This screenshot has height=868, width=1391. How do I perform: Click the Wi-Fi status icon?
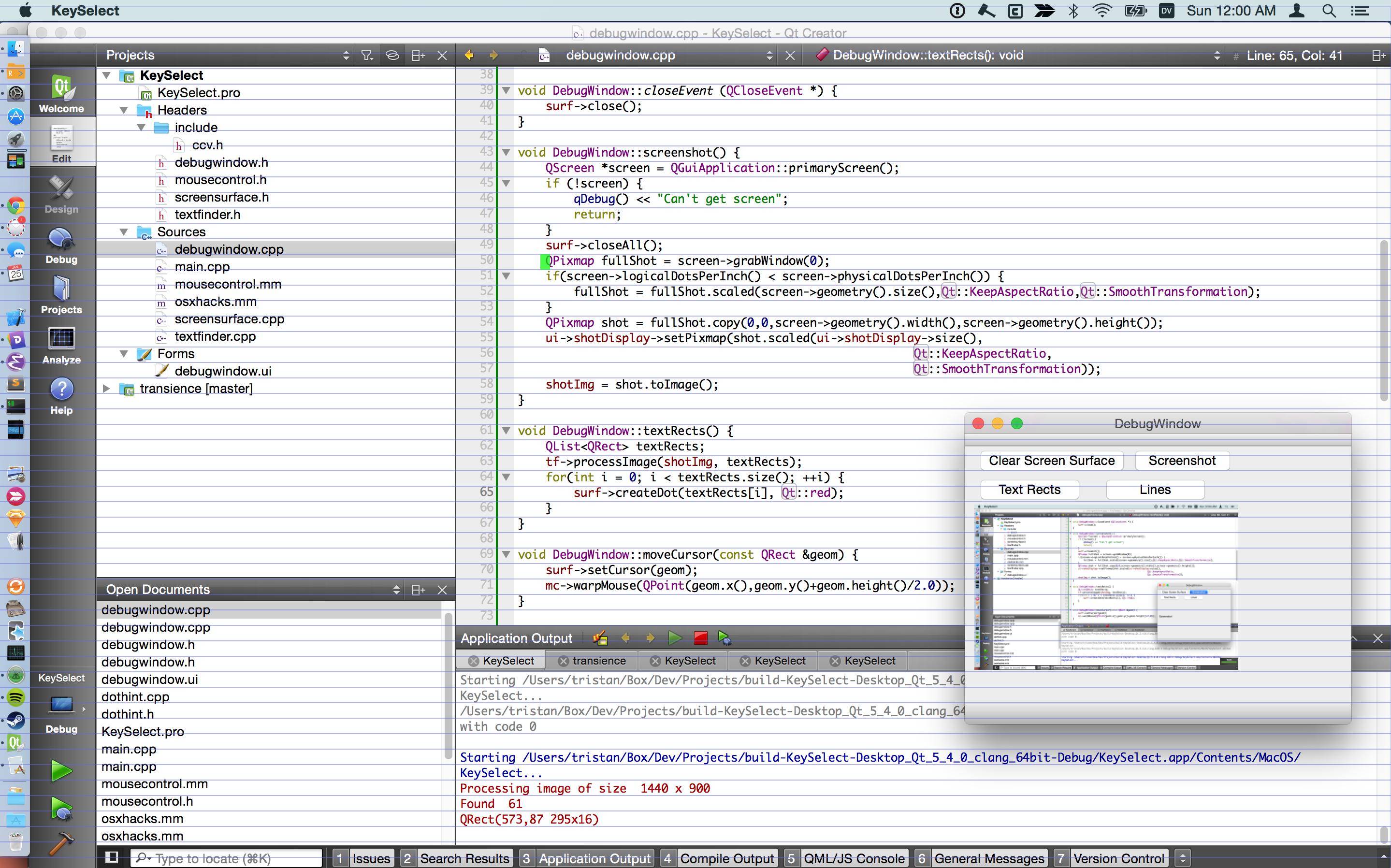[1102, 10]
